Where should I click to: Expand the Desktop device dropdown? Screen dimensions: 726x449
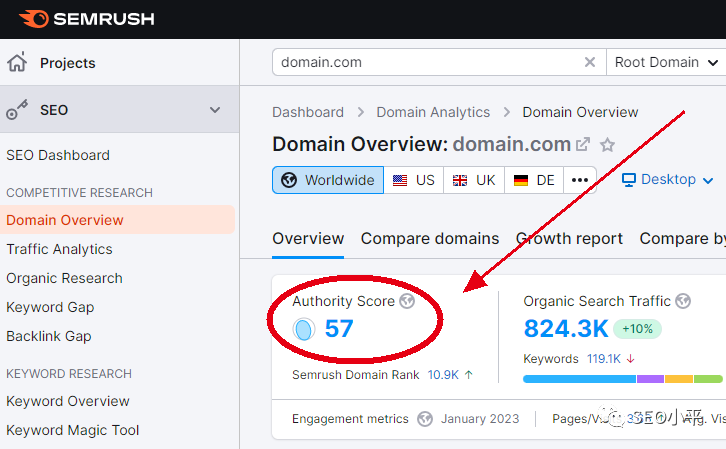point(667,180)
